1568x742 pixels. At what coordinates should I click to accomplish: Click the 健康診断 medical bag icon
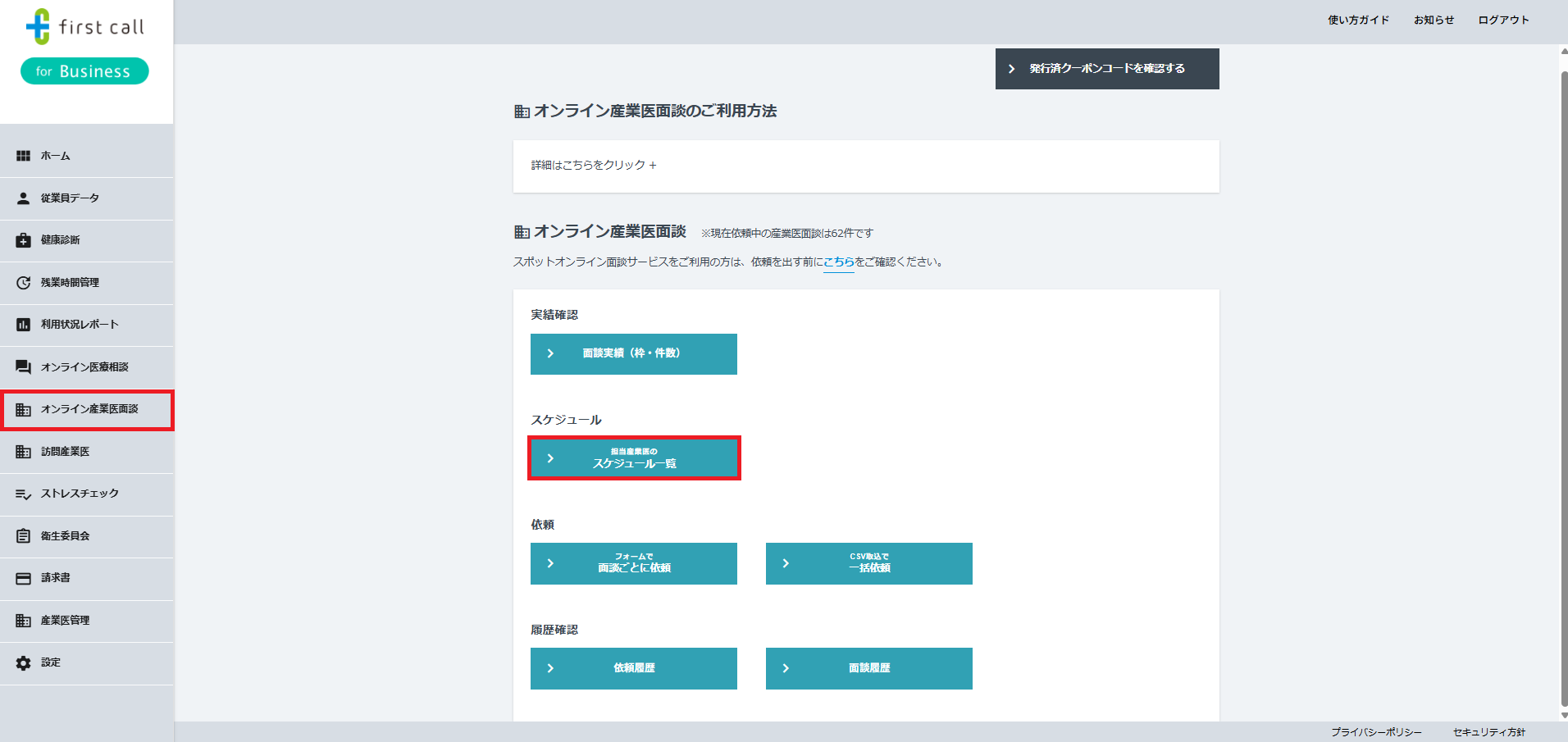(23, 240)
